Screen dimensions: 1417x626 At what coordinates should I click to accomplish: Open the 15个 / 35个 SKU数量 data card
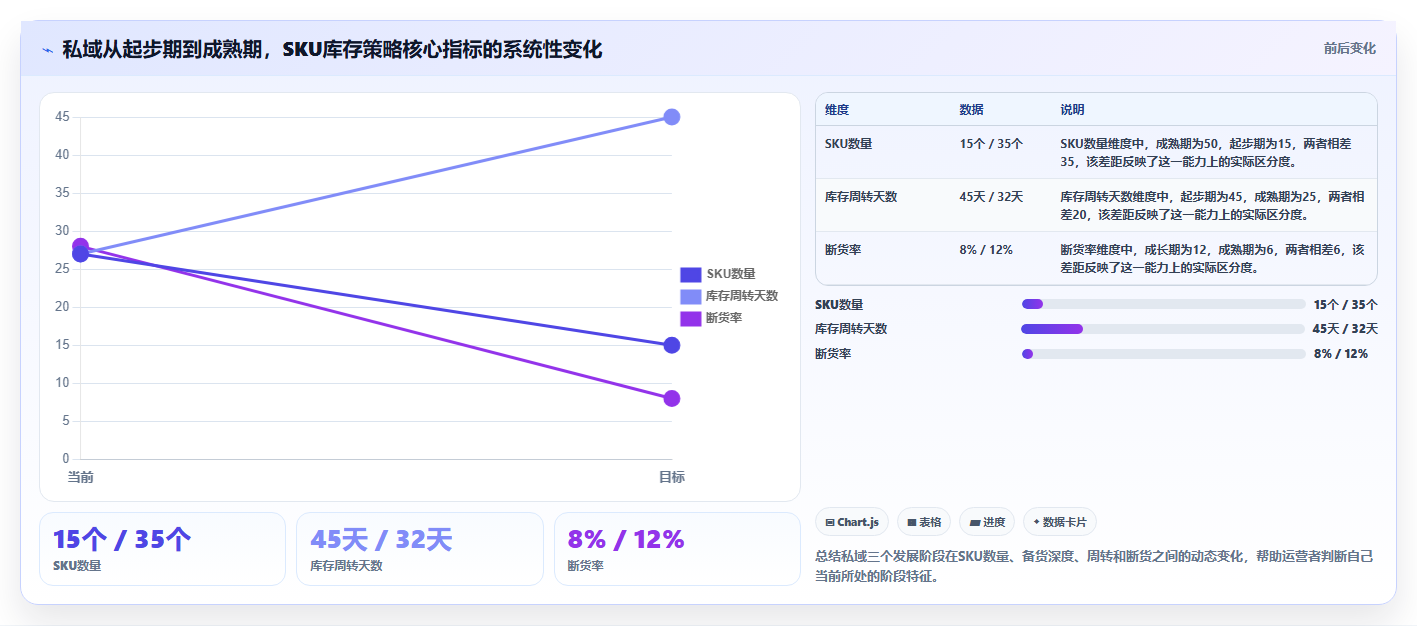(x=163, y=549)
